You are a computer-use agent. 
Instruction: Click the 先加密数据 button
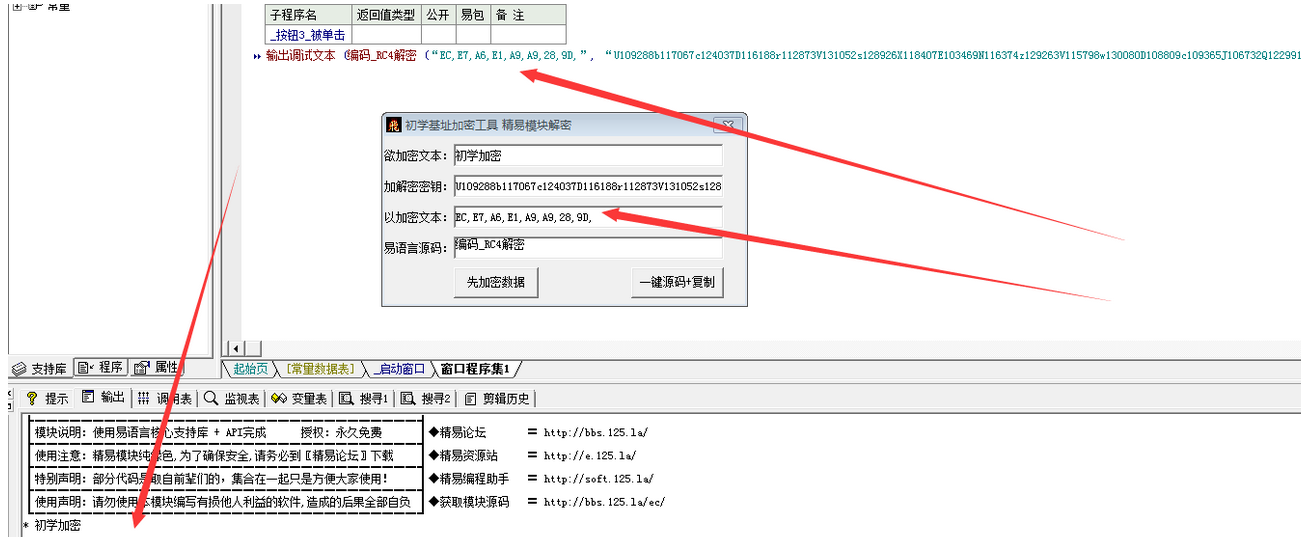(495, 282)
